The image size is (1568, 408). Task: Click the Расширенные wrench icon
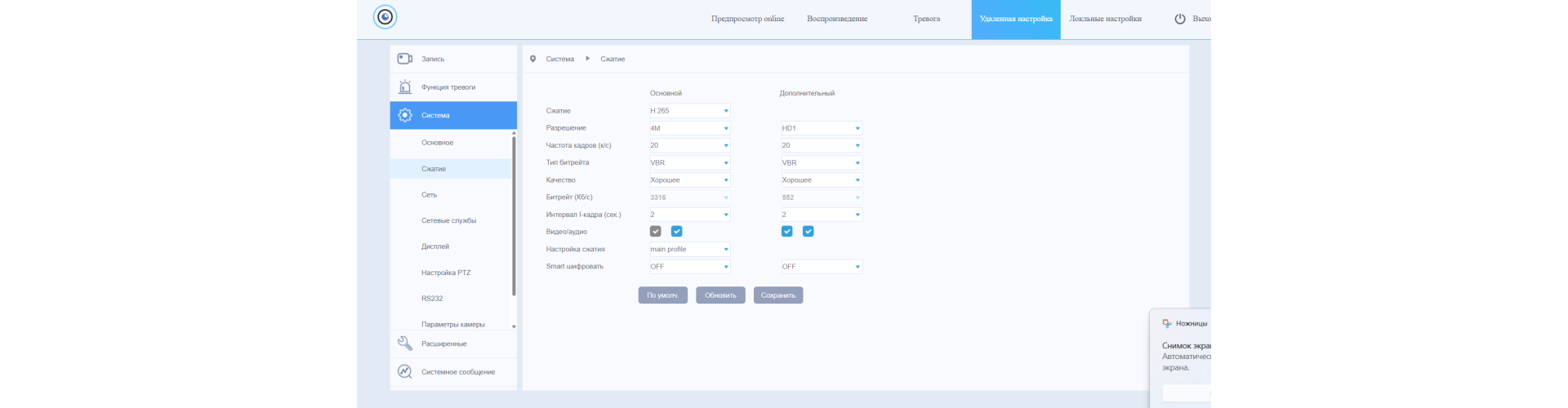(404, 344)
